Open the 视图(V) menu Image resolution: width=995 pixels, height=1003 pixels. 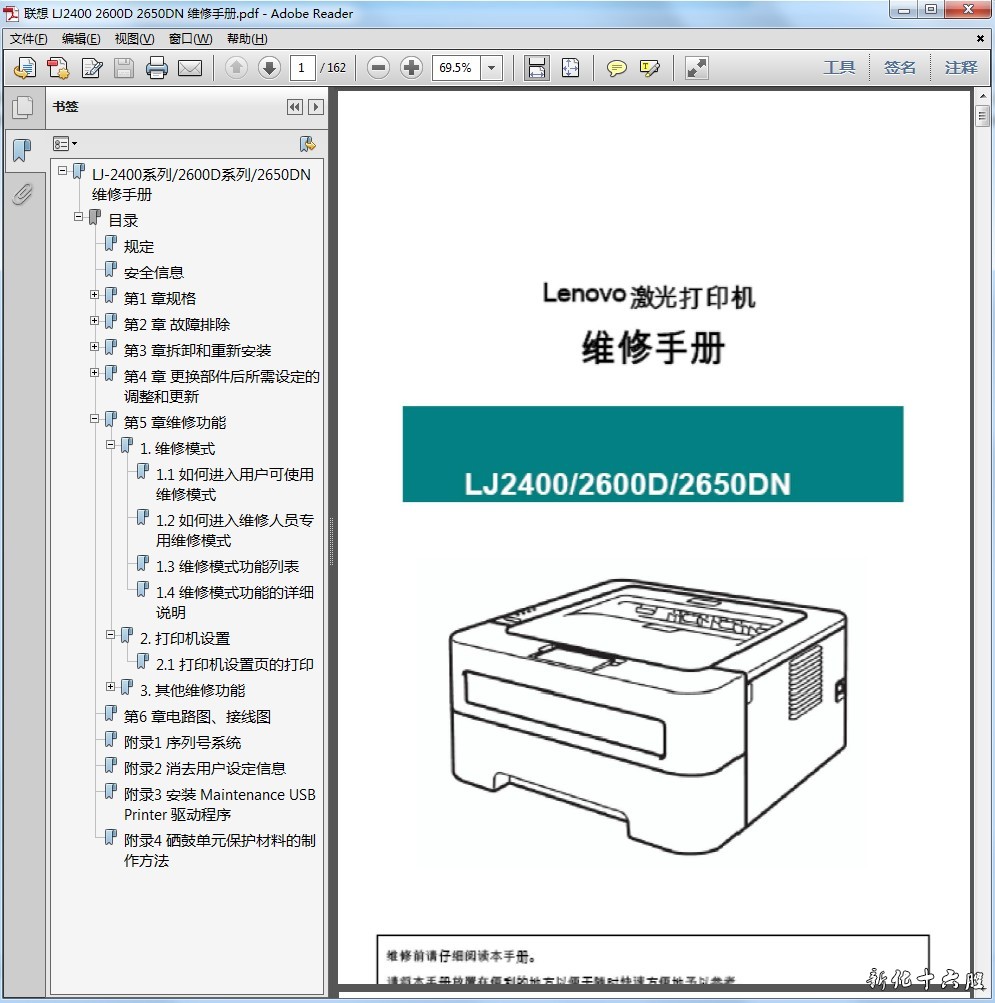pyautogui.click(x=134, y=39)
